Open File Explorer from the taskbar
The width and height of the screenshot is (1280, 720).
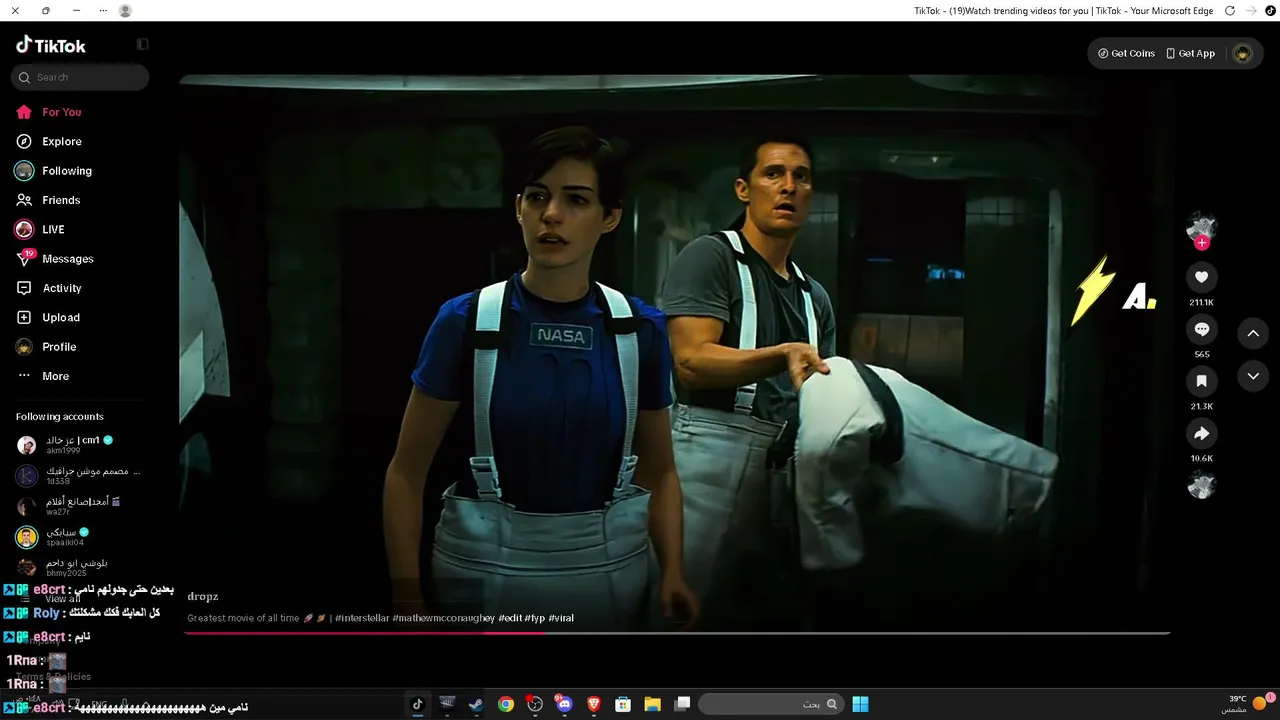(x=652, y=704)
